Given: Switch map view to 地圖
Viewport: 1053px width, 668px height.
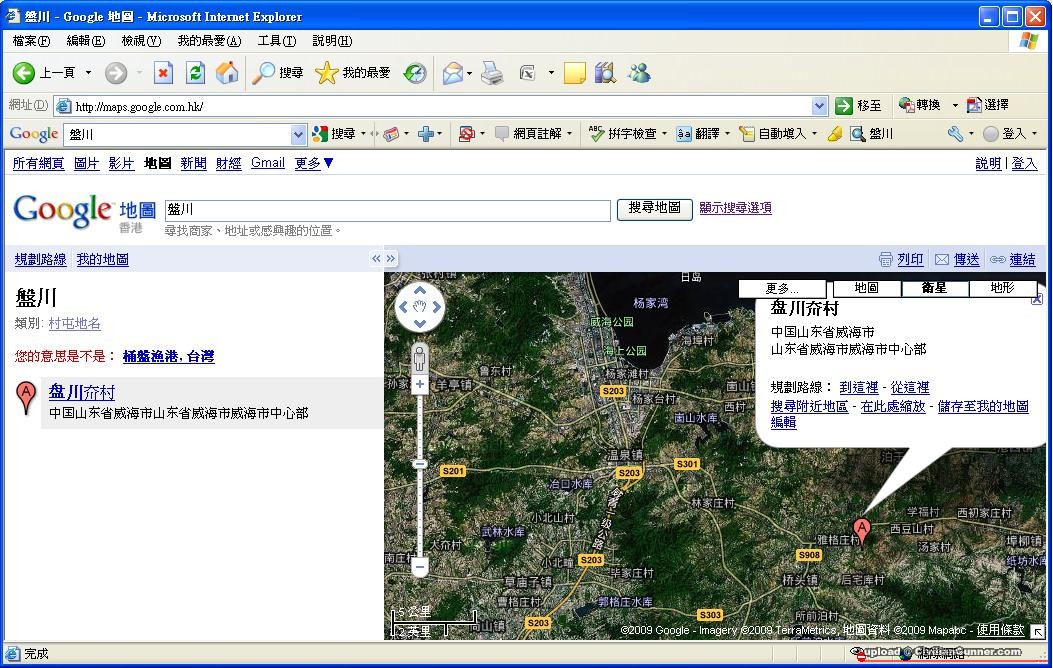Looking at the screenshot, I should click(866, 288).
